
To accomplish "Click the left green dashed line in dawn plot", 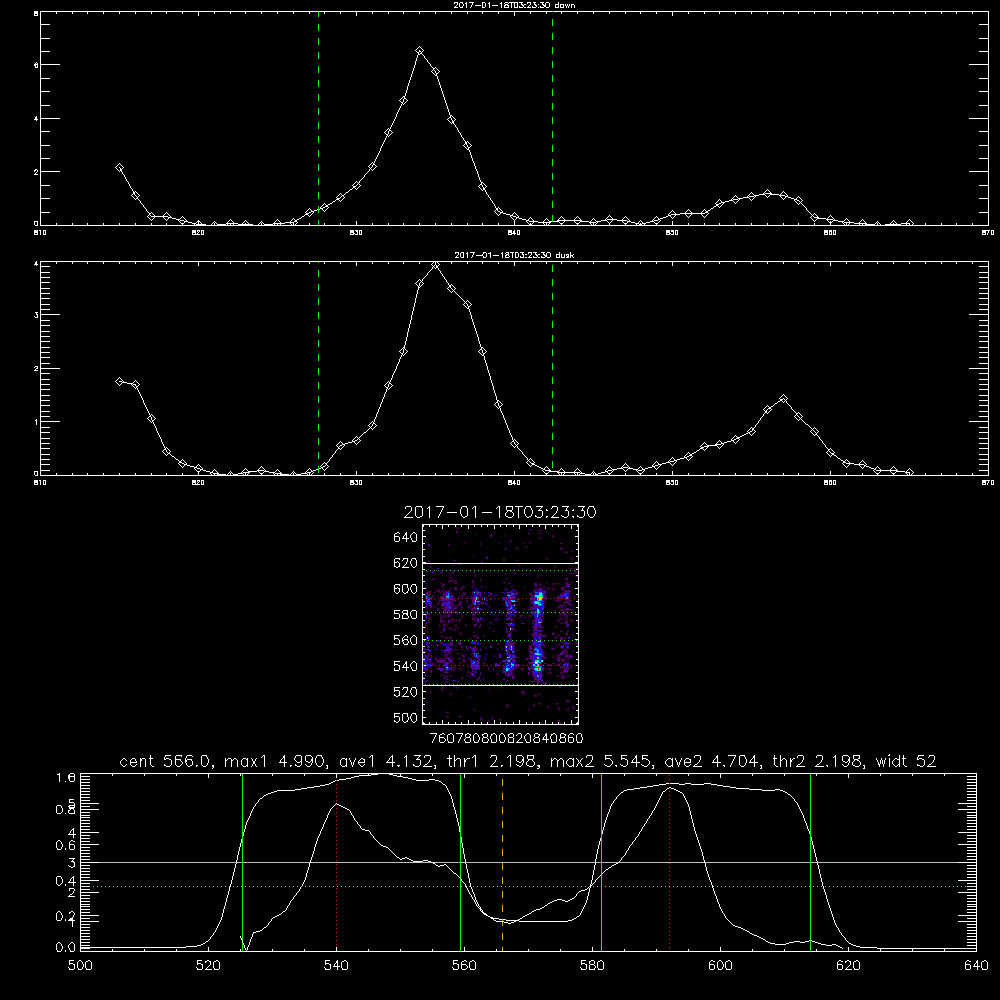I will pos(318,118).
